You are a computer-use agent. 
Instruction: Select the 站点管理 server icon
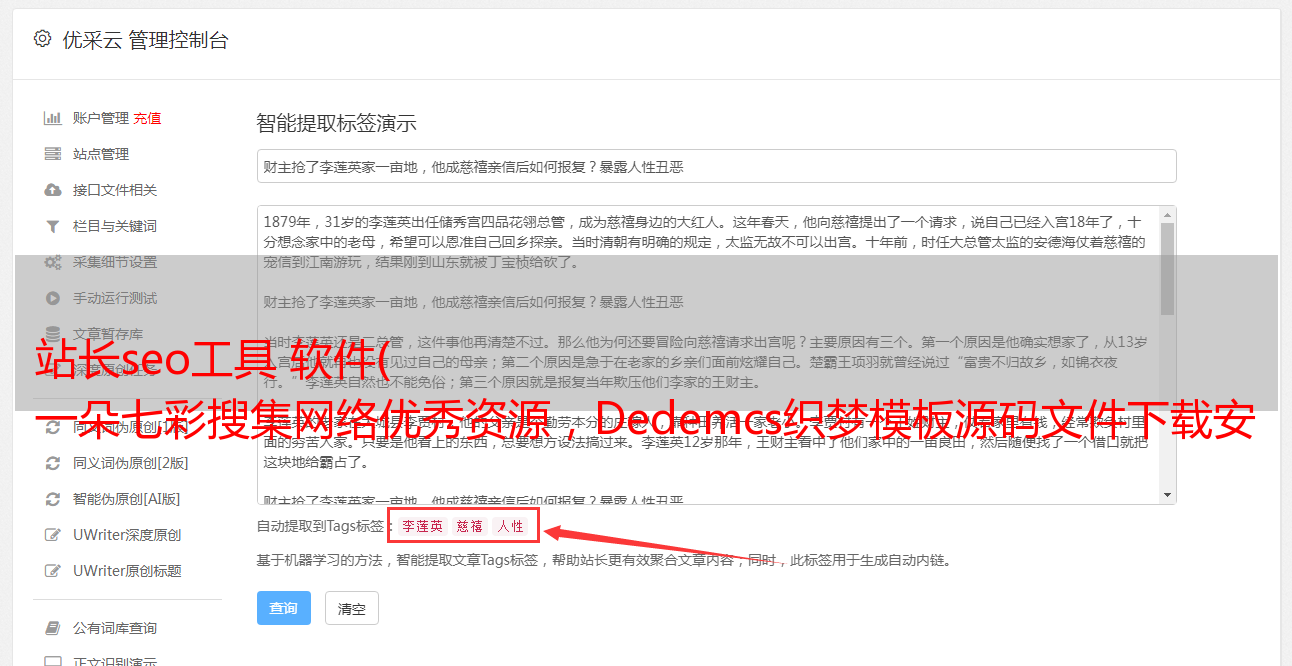click(x=53, y=154)
